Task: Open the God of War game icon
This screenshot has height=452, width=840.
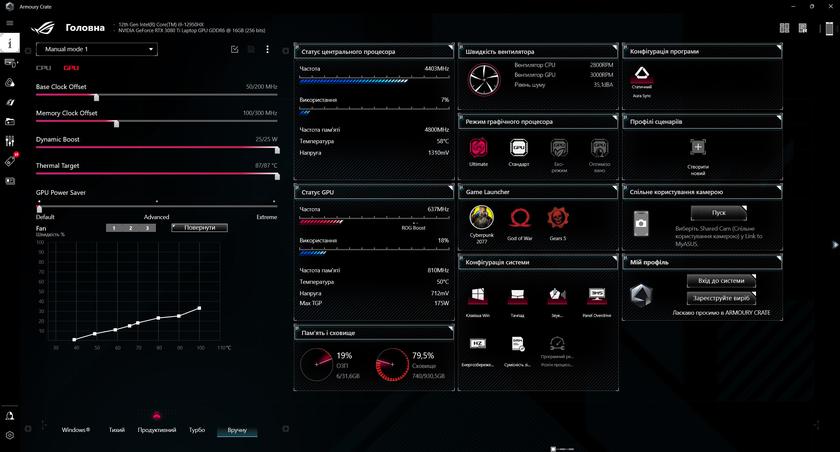Action: pyautogui.click(x=518, y=217)
